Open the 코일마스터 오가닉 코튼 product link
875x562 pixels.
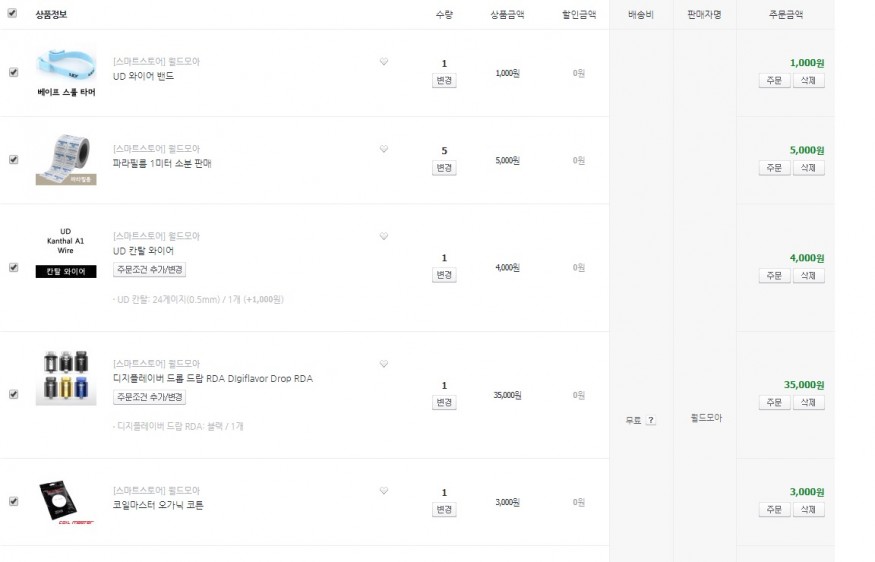pos(158,506)
